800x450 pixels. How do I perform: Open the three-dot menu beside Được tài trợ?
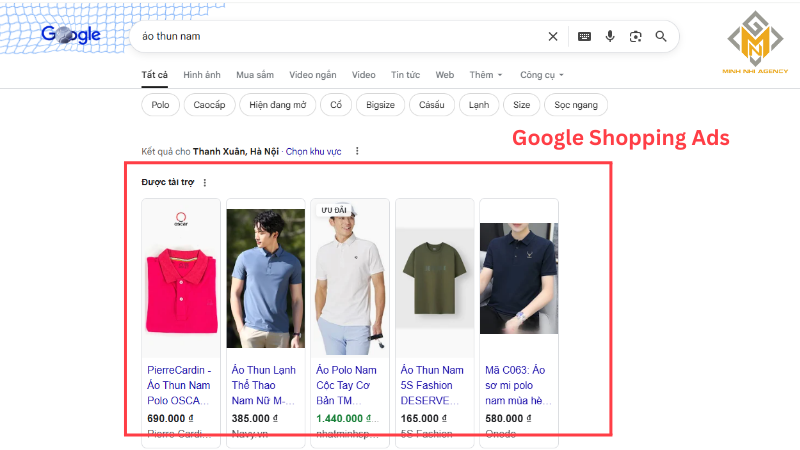(205, 183)
